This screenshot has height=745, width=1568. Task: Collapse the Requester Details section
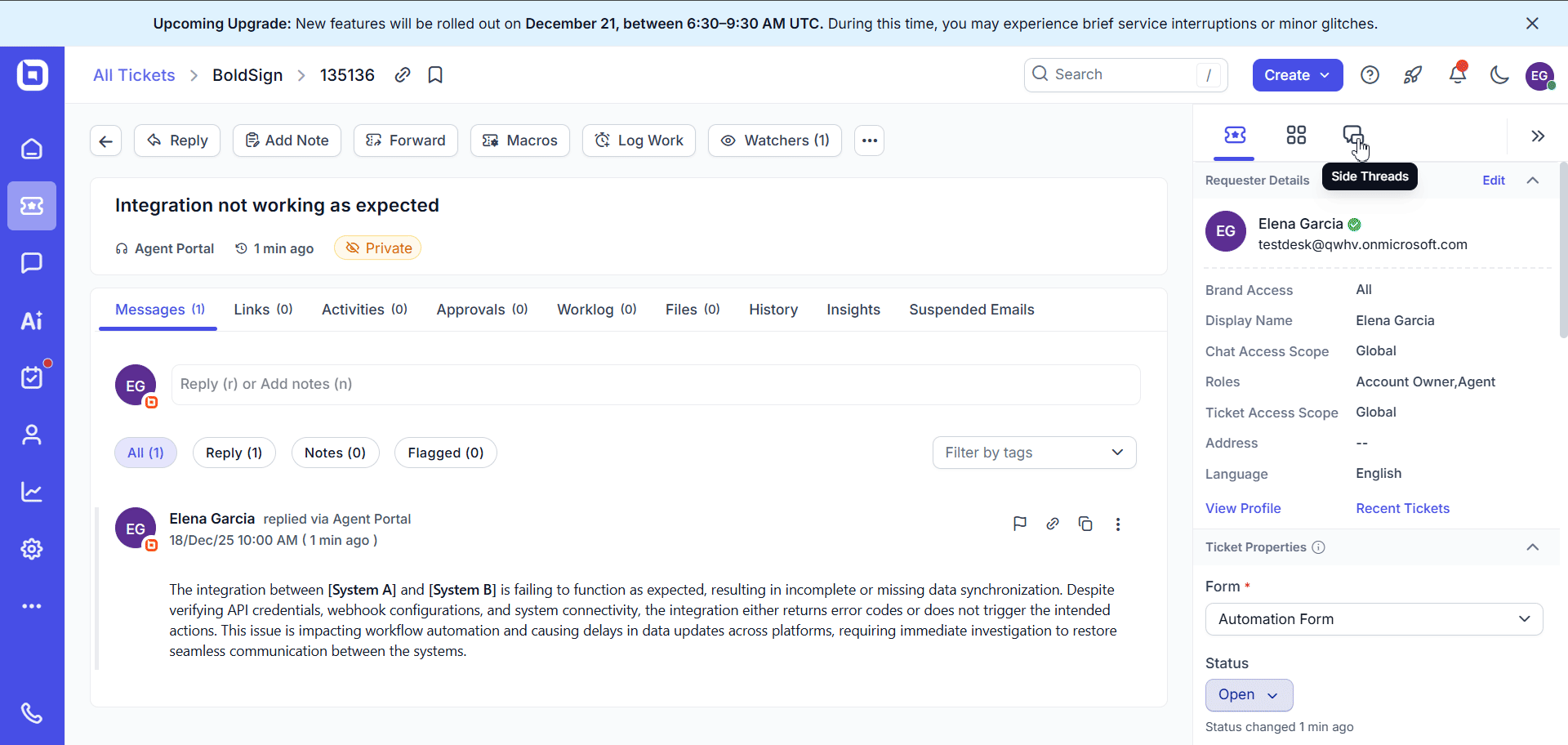[1533, 180]
